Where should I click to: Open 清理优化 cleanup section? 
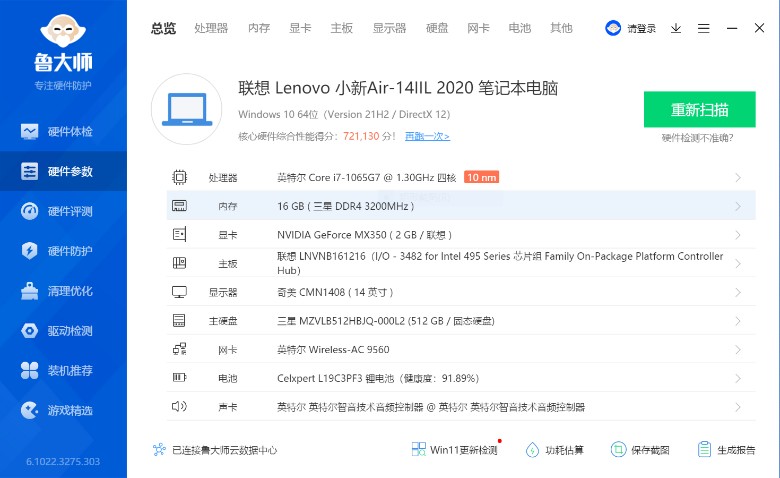point(63,291)
